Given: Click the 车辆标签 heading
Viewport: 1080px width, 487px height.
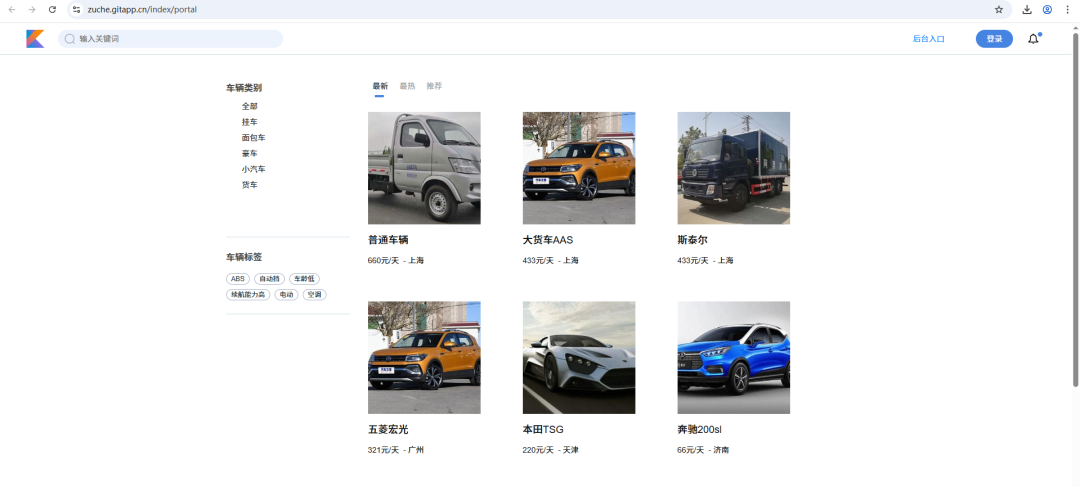Looking at the screenshot, I should (244, 257).
